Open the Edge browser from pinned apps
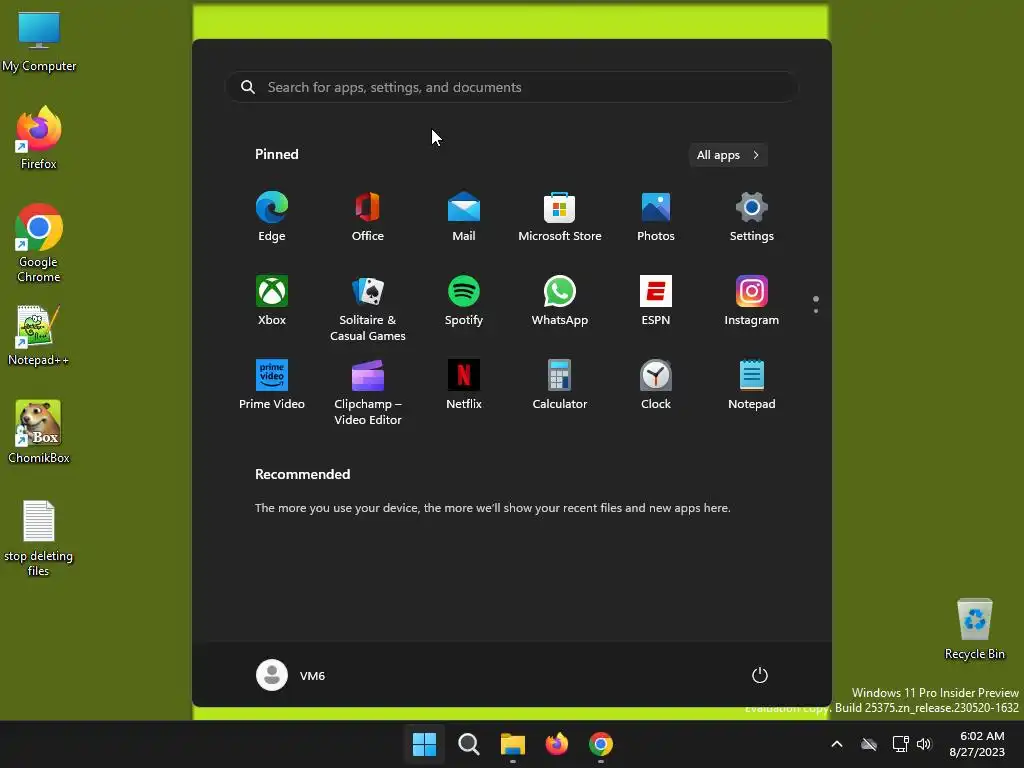The height and width of the screenshot is (768, 1024). (x=272, y=216)
